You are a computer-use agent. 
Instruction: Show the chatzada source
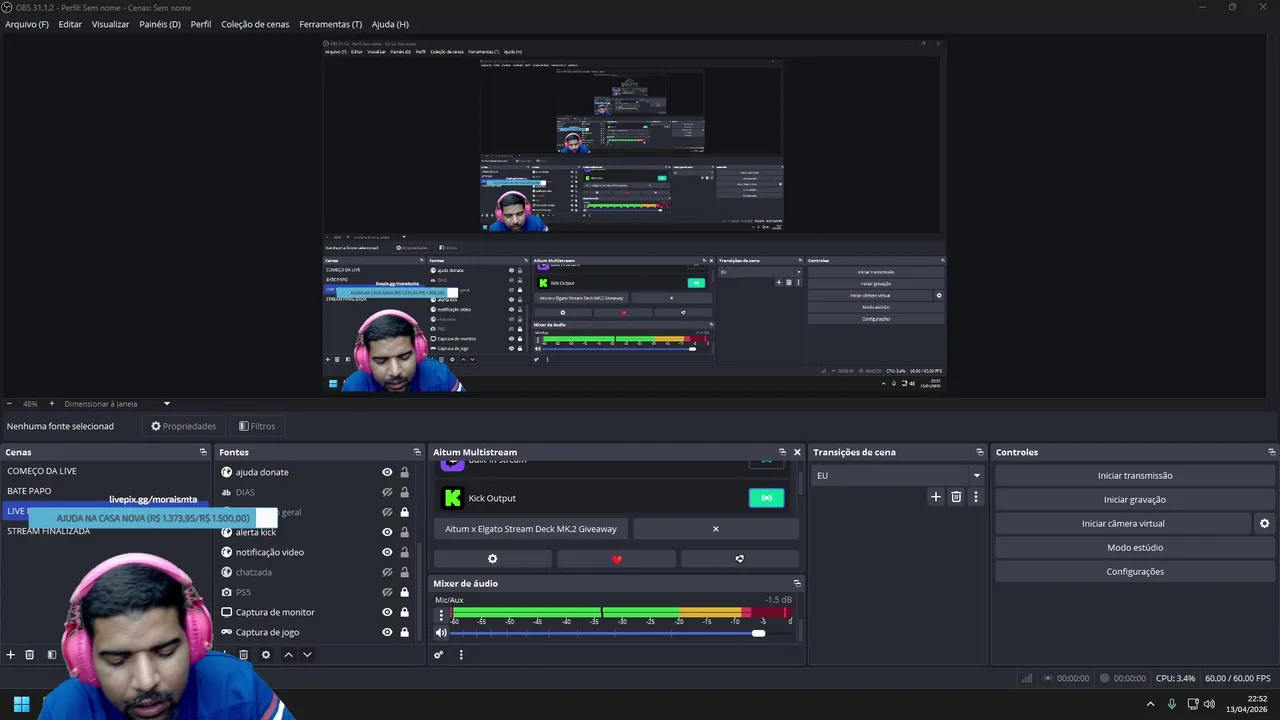pos(387,572)
